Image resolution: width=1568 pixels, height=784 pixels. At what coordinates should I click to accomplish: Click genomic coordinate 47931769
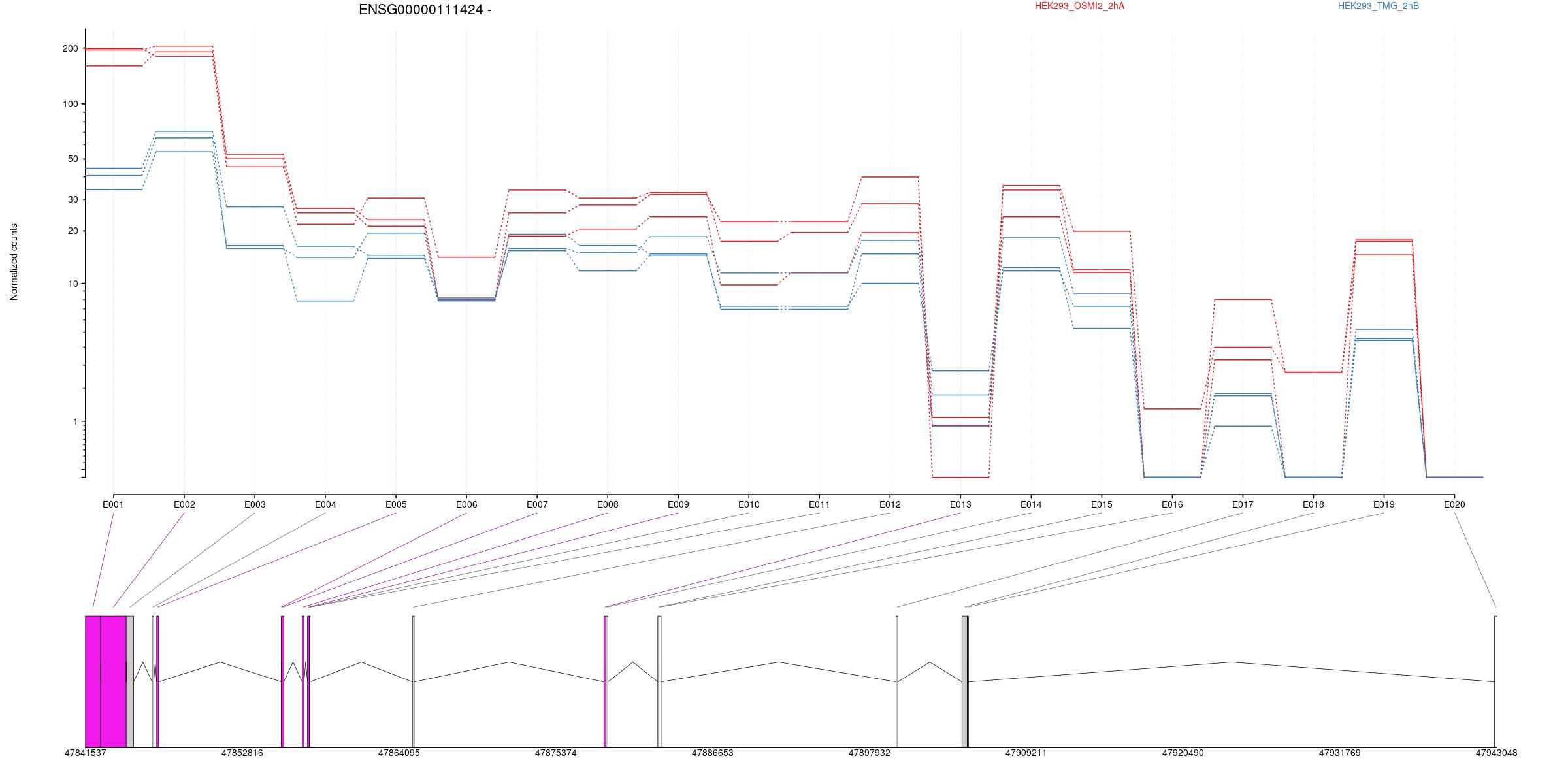[1339, 753]
